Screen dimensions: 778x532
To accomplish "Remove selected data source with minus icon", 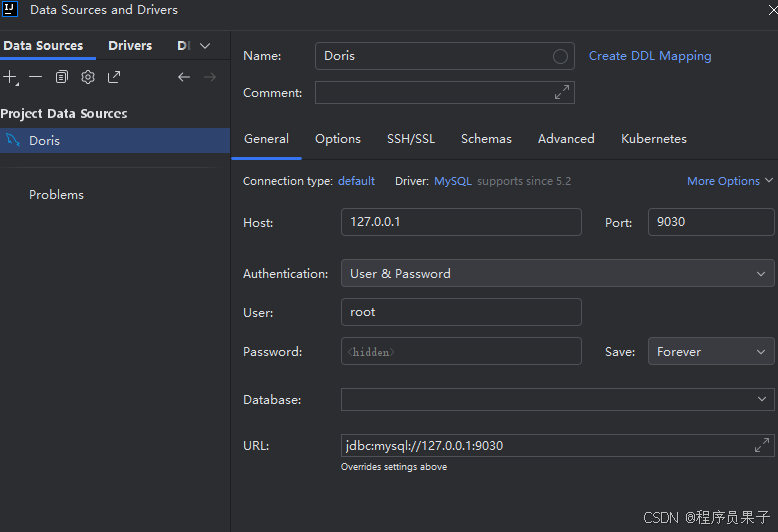I will tap(35, 77).
